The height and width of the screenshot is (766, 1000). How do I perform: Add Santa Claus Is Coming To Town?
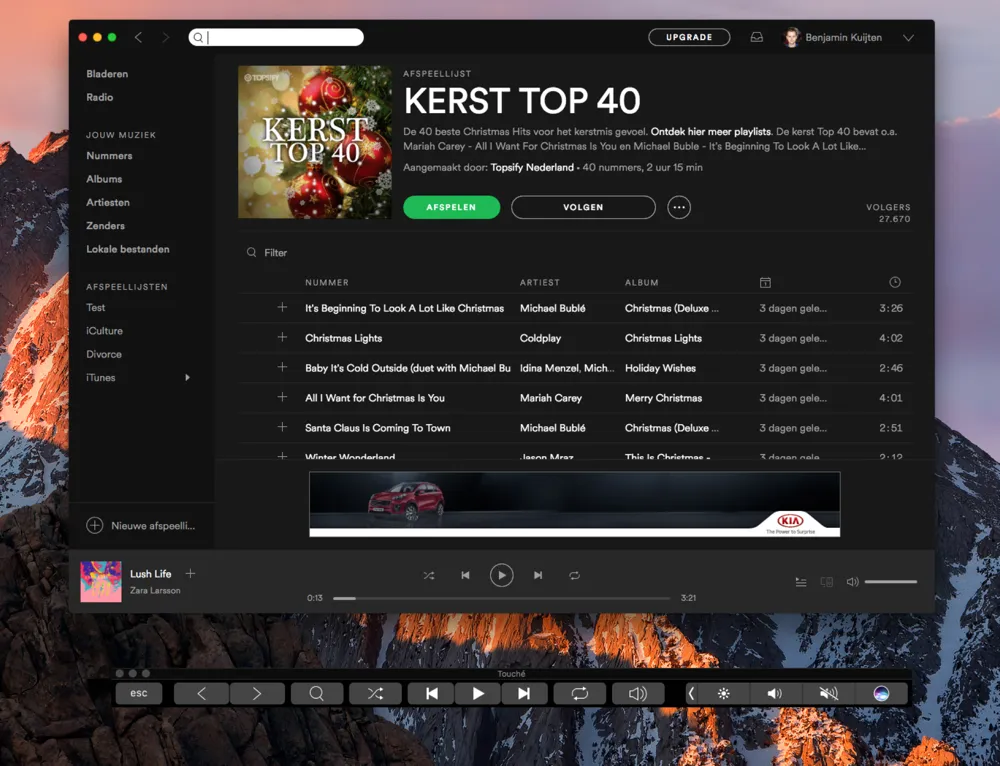(282, 427)
